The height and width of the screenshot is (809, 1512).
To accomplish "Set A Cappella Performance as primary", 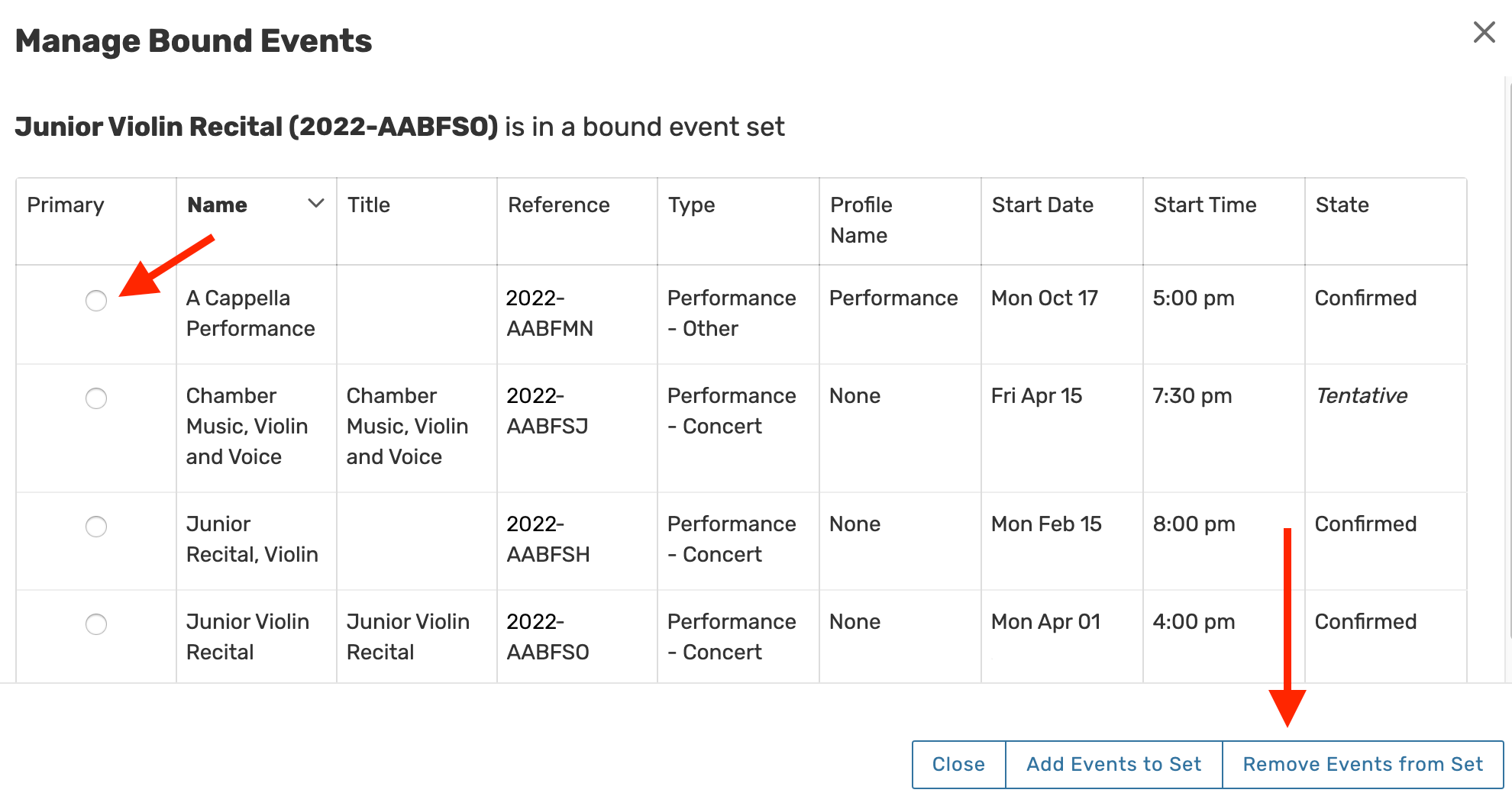I will point(96,301).
